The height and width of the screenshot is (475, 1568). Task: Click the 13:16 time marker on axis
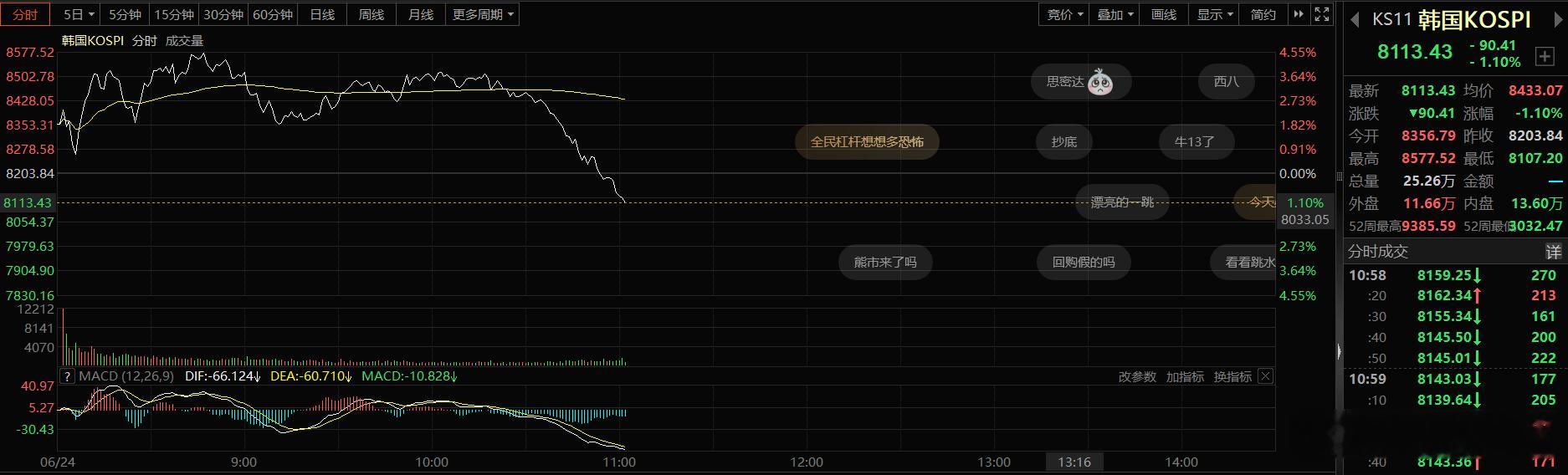pos(1074,462)
